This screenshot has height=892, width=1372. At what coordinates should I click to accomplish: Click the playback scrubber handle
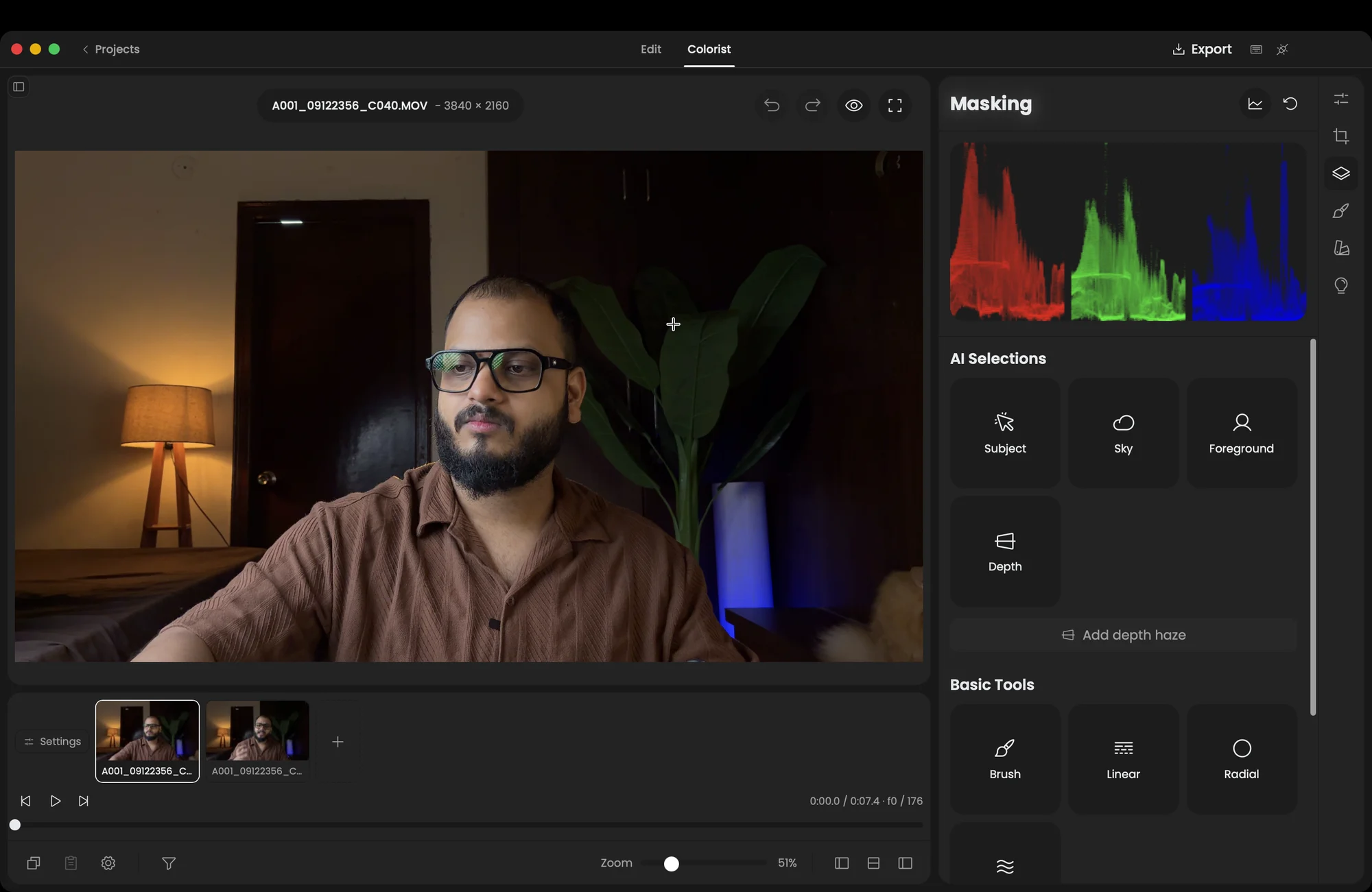(15, 825)
